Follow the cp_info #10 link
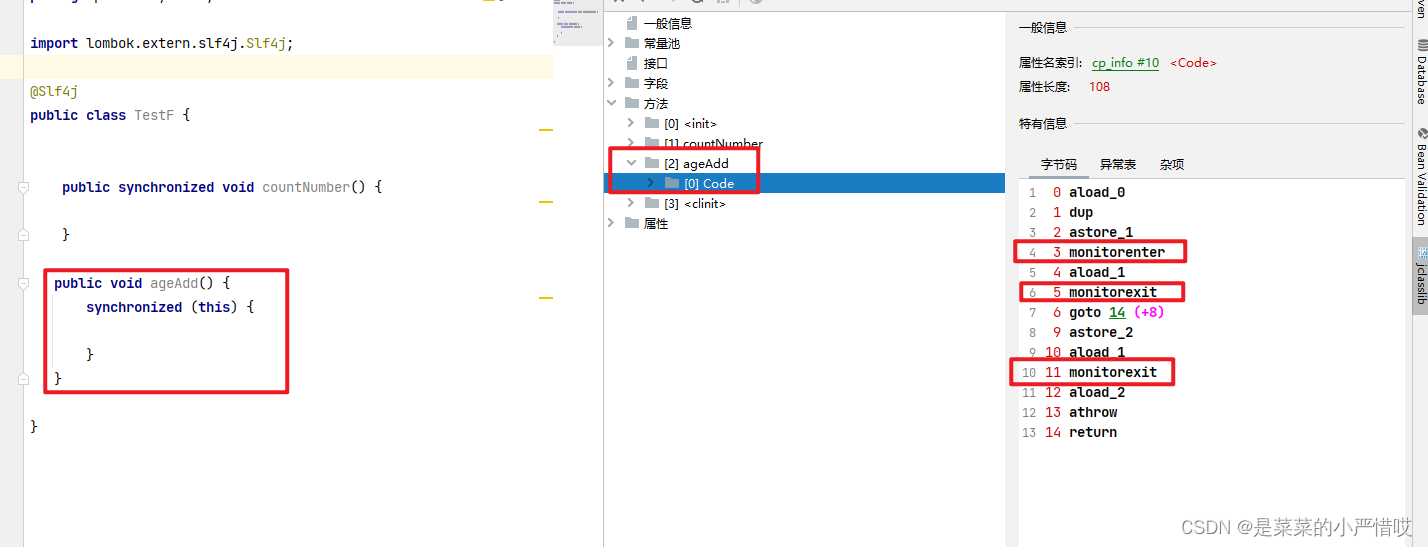The height and width of the screenshot is (547, 1428). [1125, 62]
